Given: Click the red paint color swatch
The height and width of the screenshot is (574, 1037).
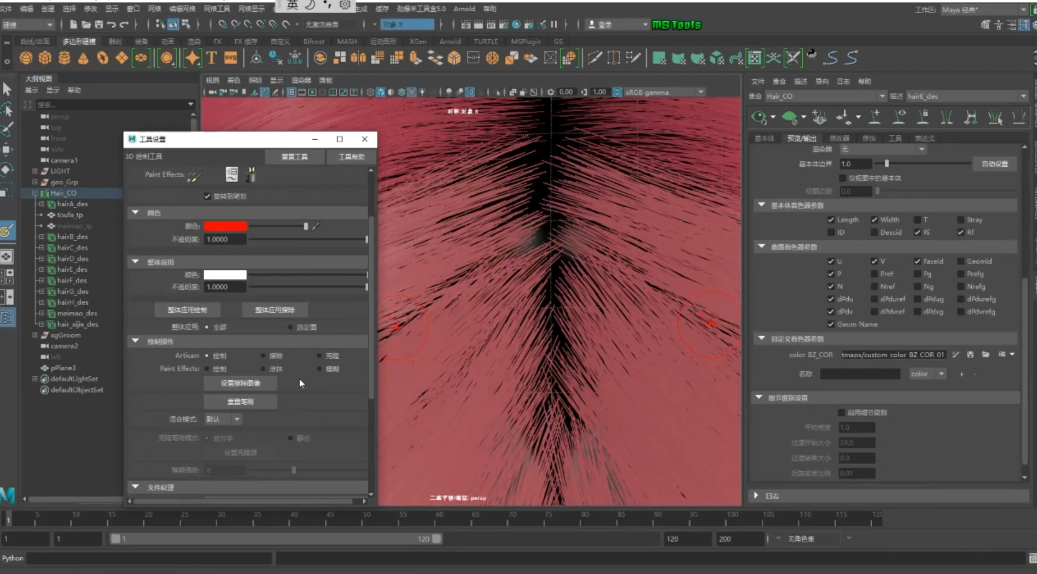Looking at the screenshot, I should (226, 226).
